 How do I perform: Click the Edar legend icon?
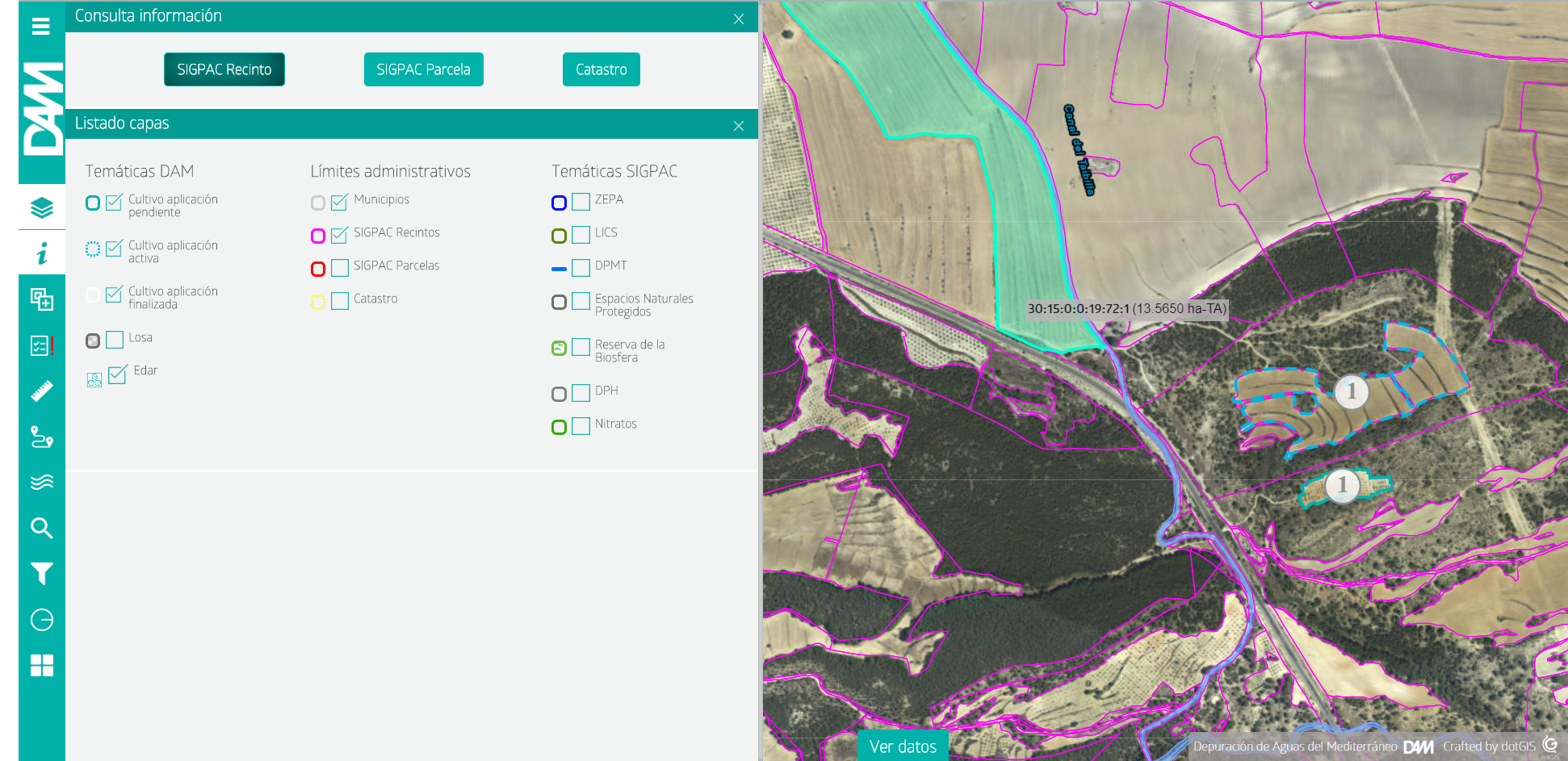click(94, 379)
